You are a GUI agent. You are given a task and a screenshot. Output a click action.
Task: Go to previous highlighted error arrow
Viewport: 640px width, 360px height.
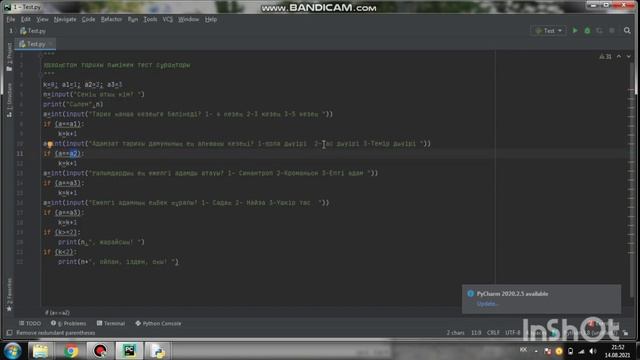coord(619,57)
